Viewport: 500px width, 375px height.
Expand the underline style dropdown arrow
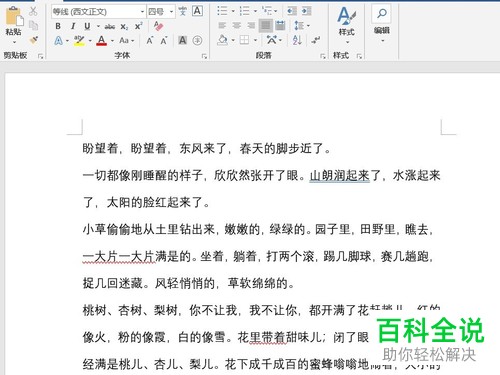click(98, 26)
